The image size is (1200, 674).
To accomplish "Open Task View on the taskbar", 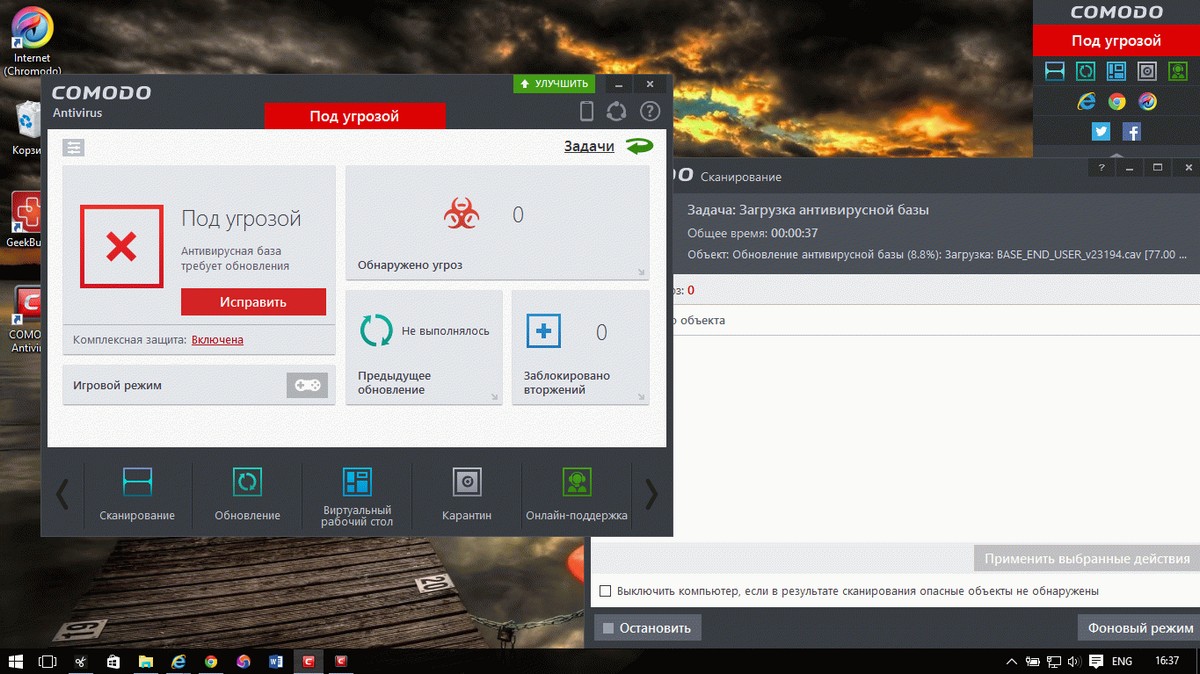I will [x=47, y=661].
